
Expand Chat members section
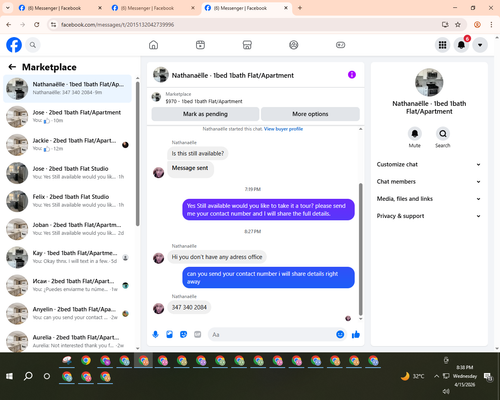point(429,182)
